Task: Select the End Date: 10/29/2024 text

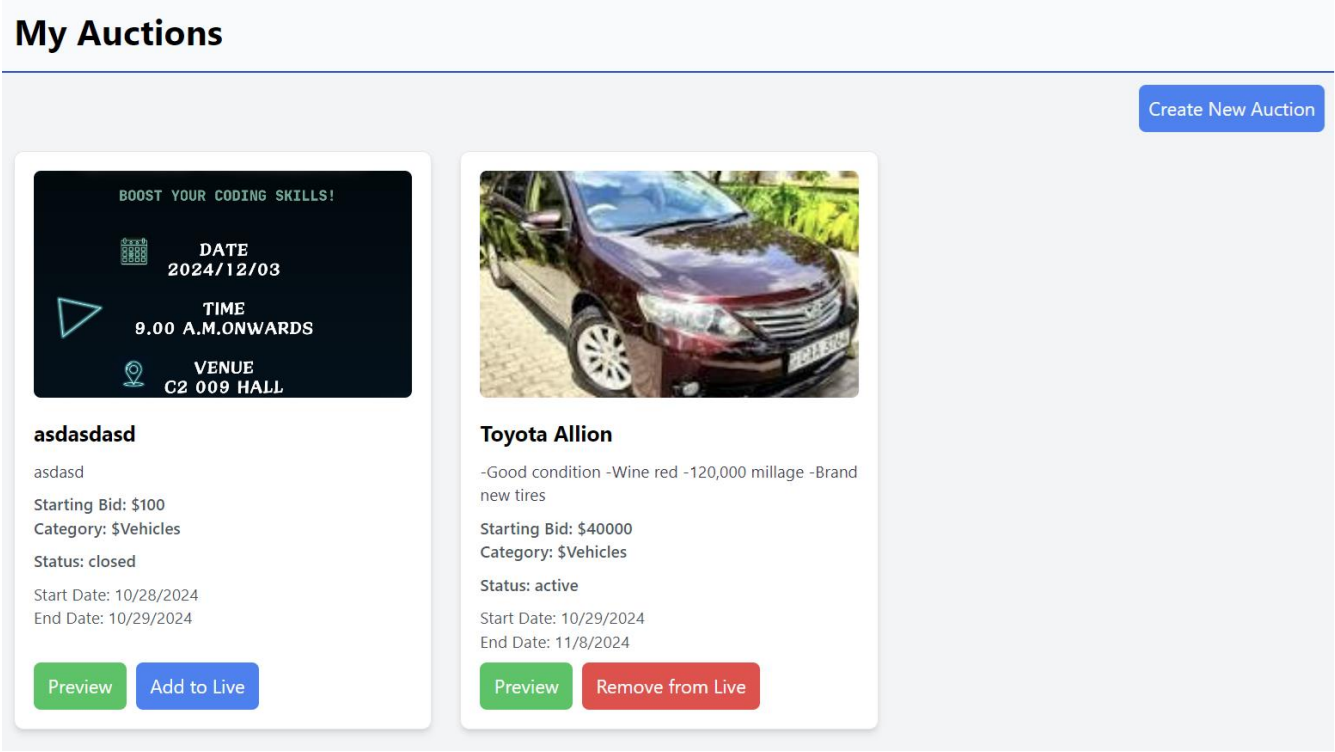Action: (x=113, y=618)
